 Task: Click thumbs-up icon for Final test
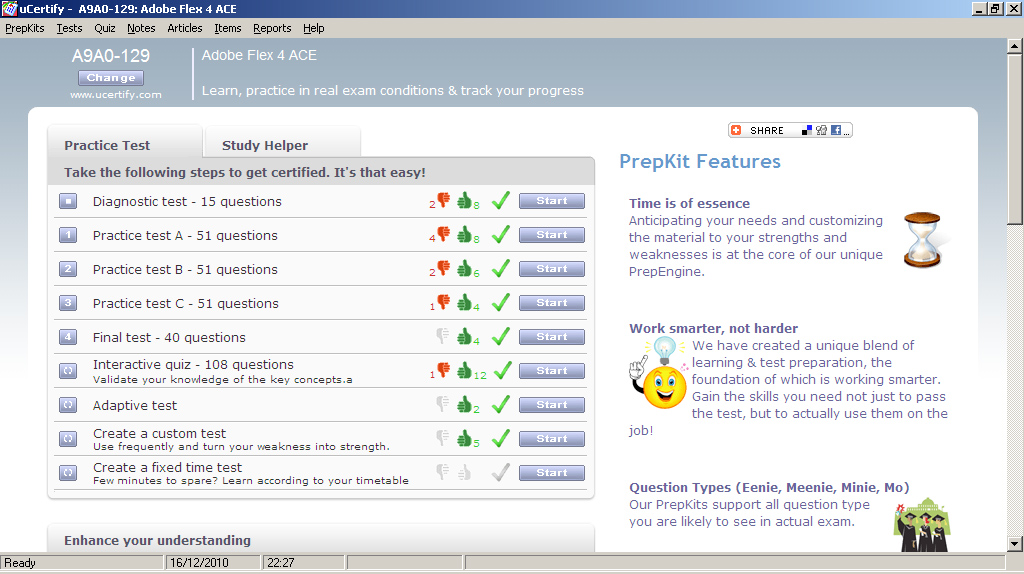[464, 336]
